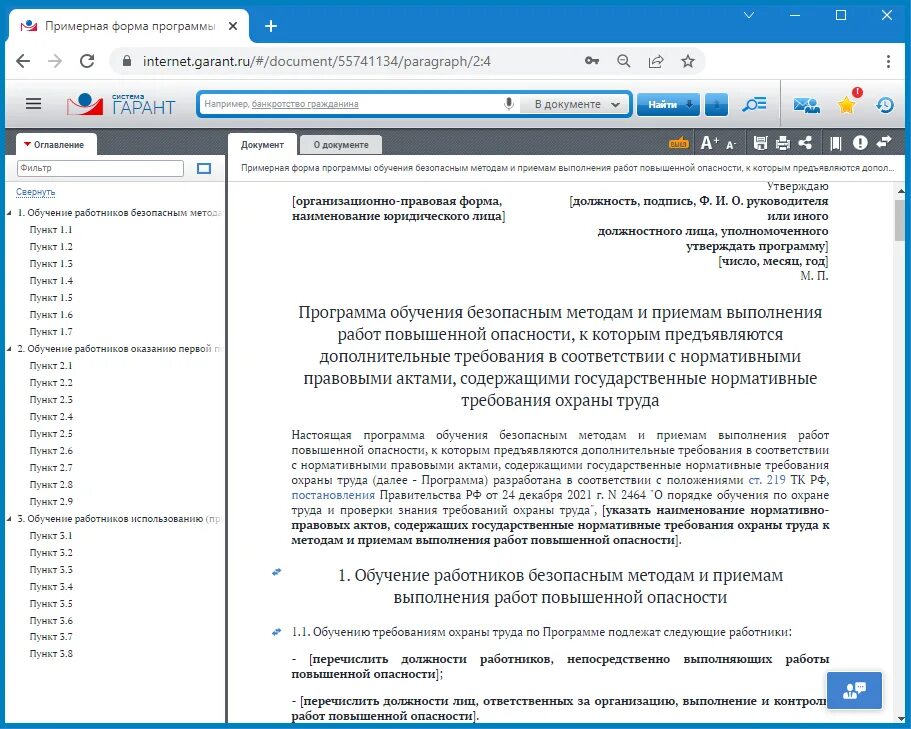Screen dimensions: 911x729
Task: Activate the microphone voice search icon
Action: tap(508, 104)
